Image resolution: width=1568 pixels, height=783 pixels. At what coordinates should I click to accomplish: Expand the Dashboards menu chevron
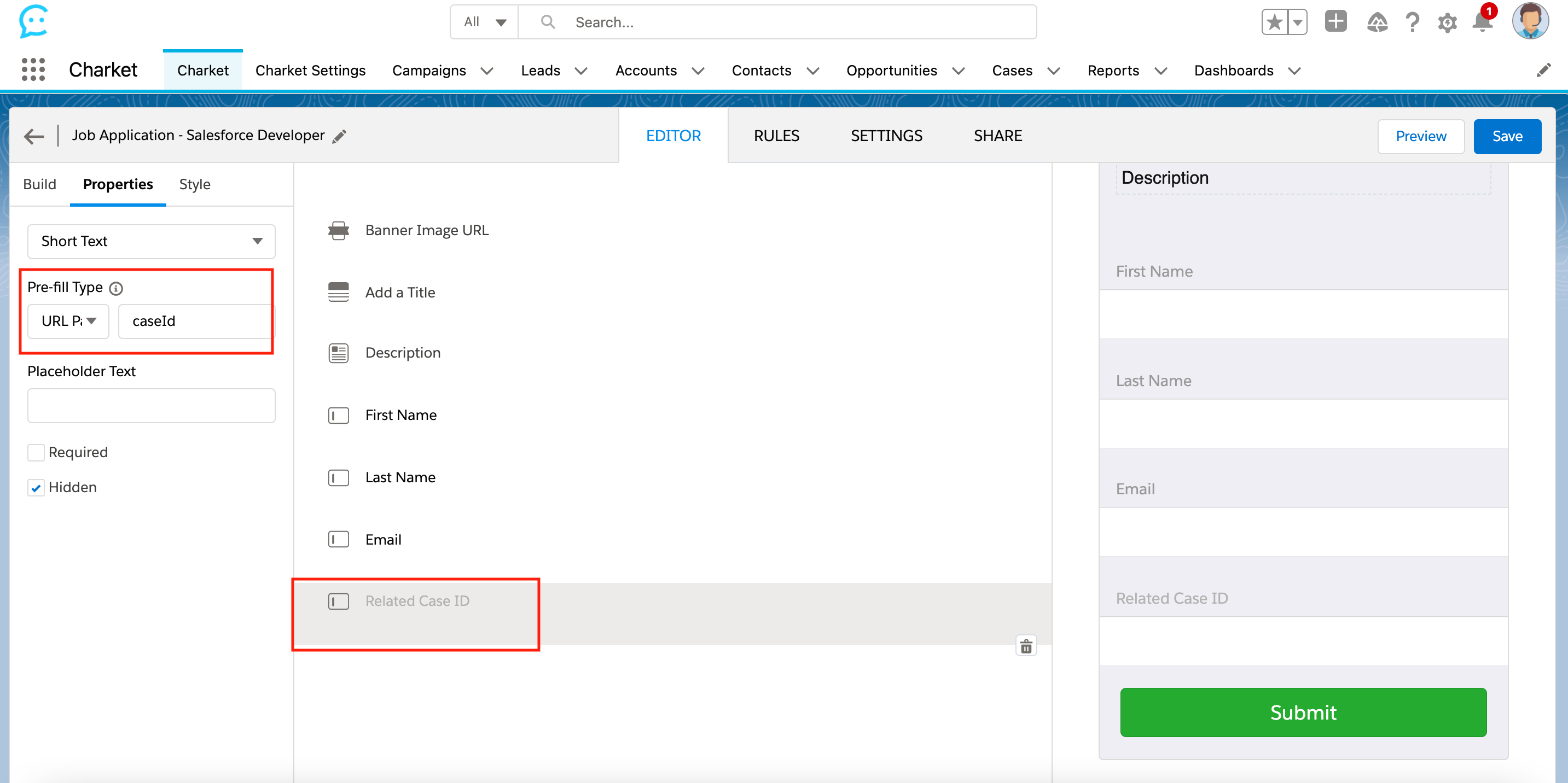click(x=1294, y=71)
